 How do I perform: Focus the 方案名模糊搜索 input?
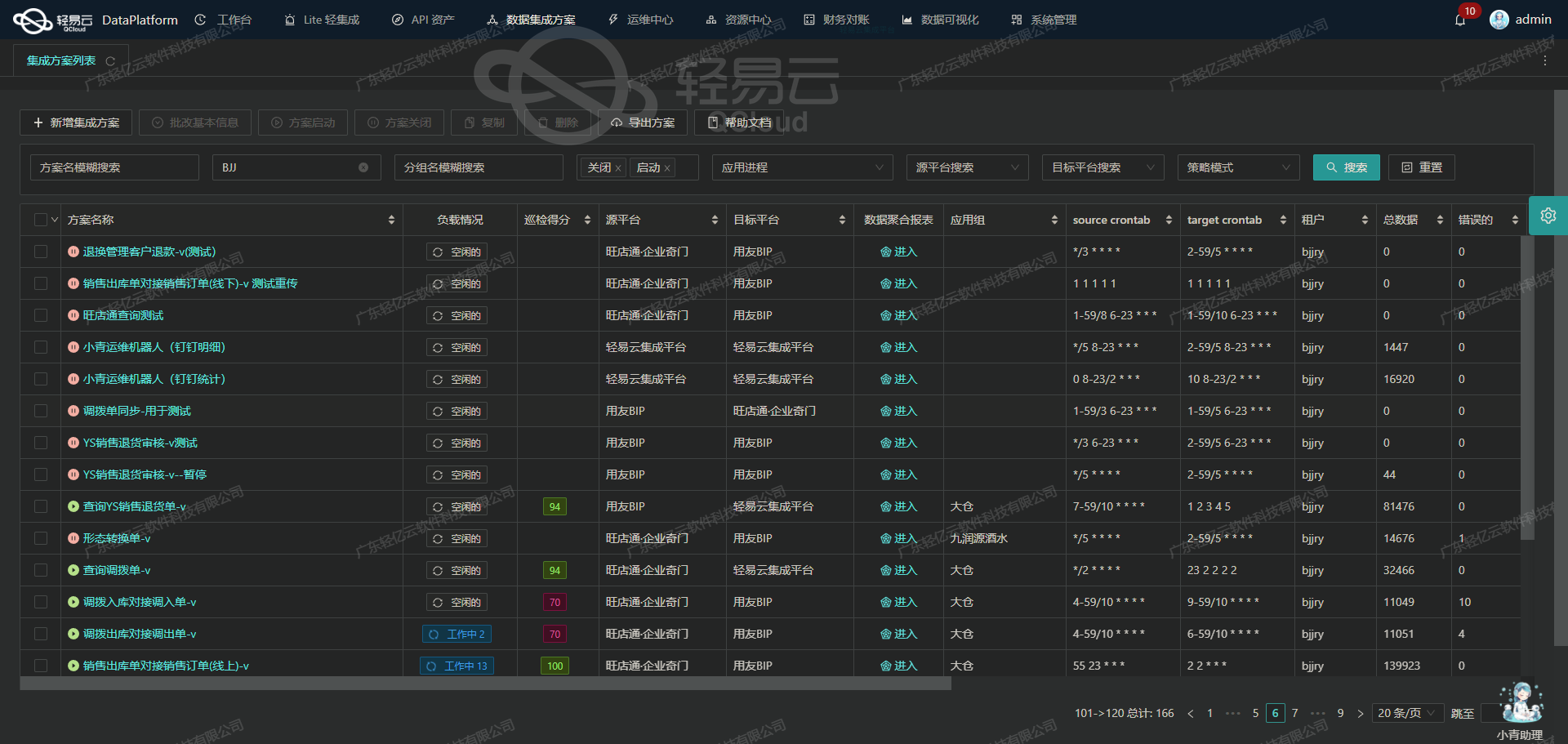point(114,167)
